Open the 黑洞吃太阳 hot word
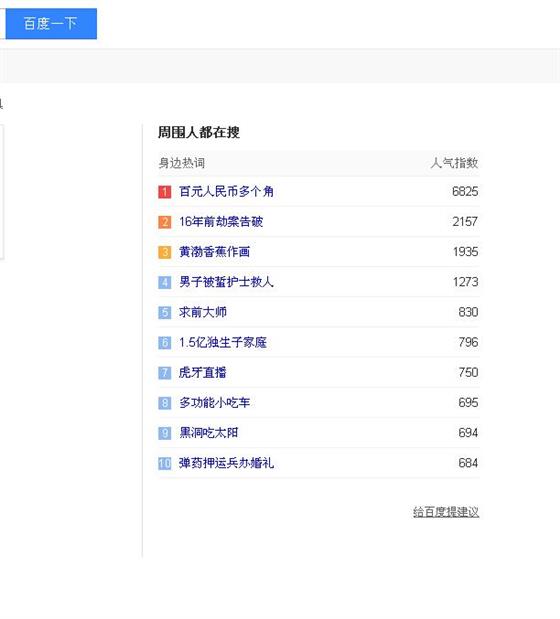 coord(208,433)
